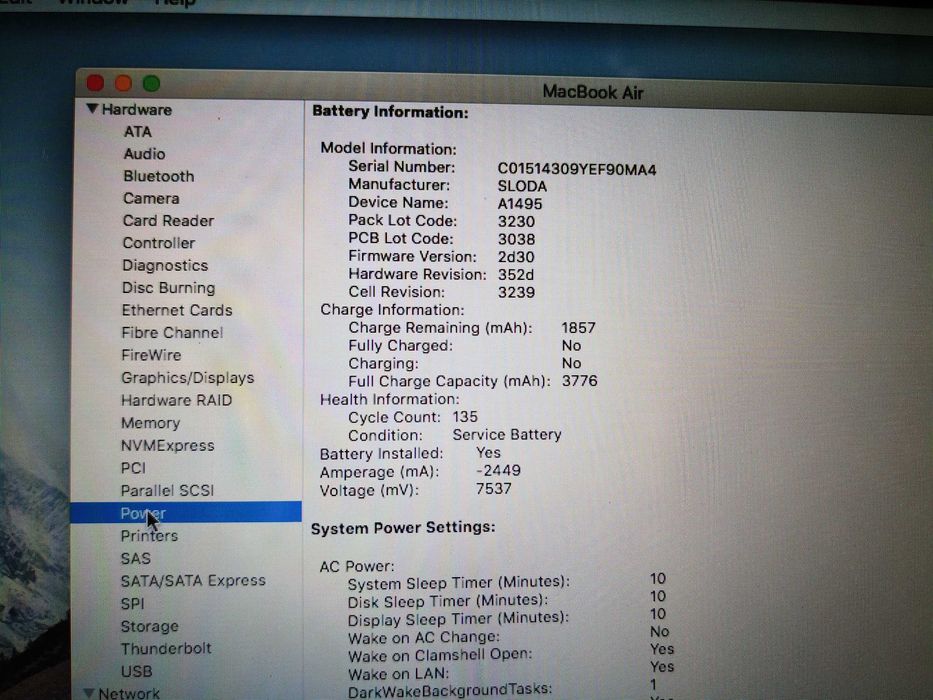
Task: Click the Wake on Clamshell Open label
Action: (x=440, y=655)
